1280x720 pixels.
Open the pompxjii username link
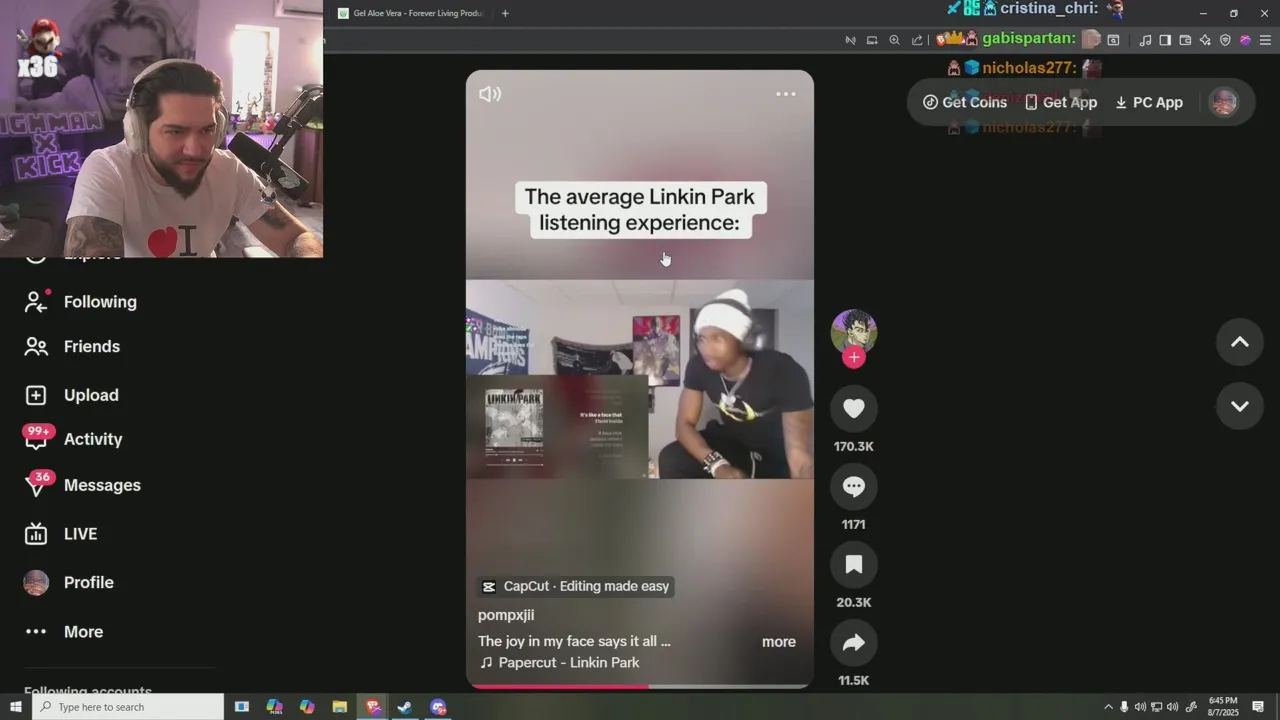pyautogui.click(x=506, y=615)
